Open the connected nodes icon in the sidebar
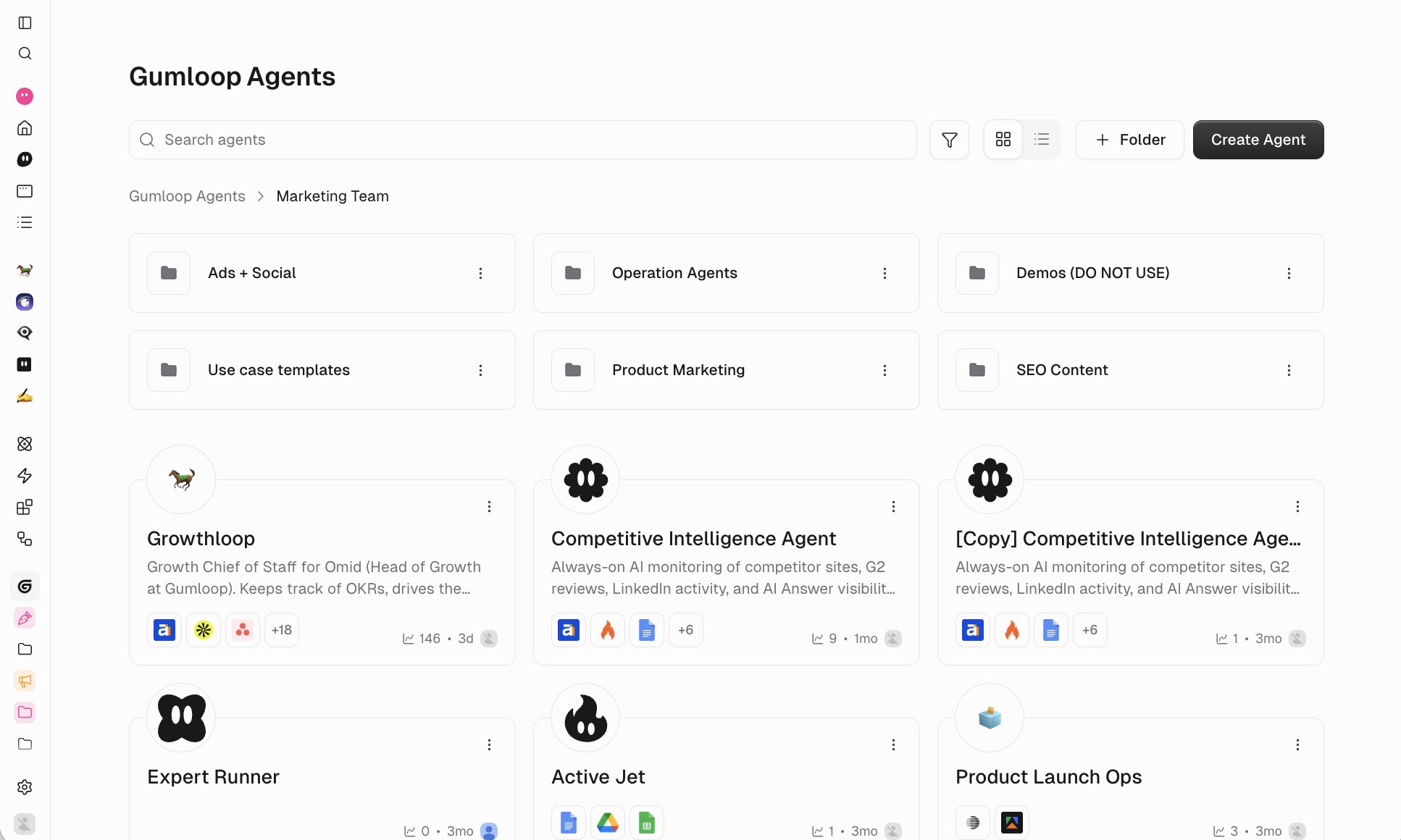This screenshot has height=840, width=1401. pyautogui.click(x=25, y=539)
